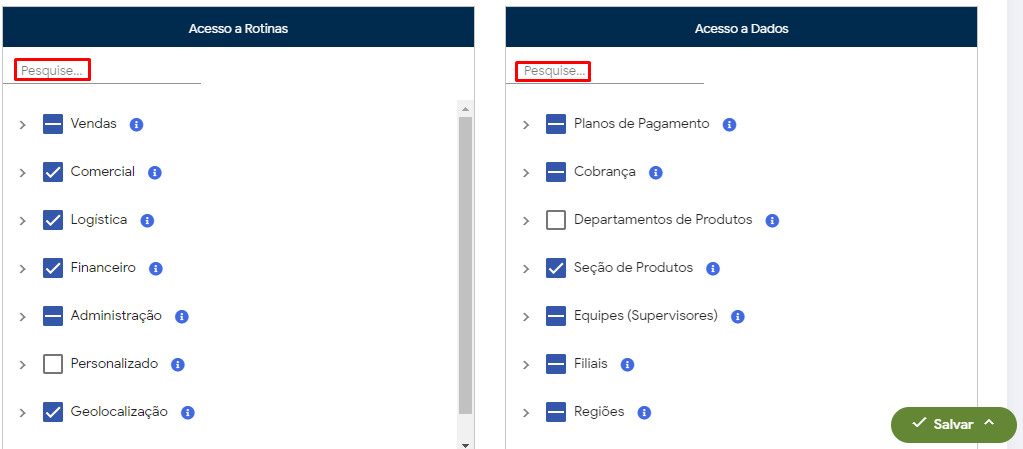
Task: Click the Acesso a Rotinas panel header
Action: 238,28
